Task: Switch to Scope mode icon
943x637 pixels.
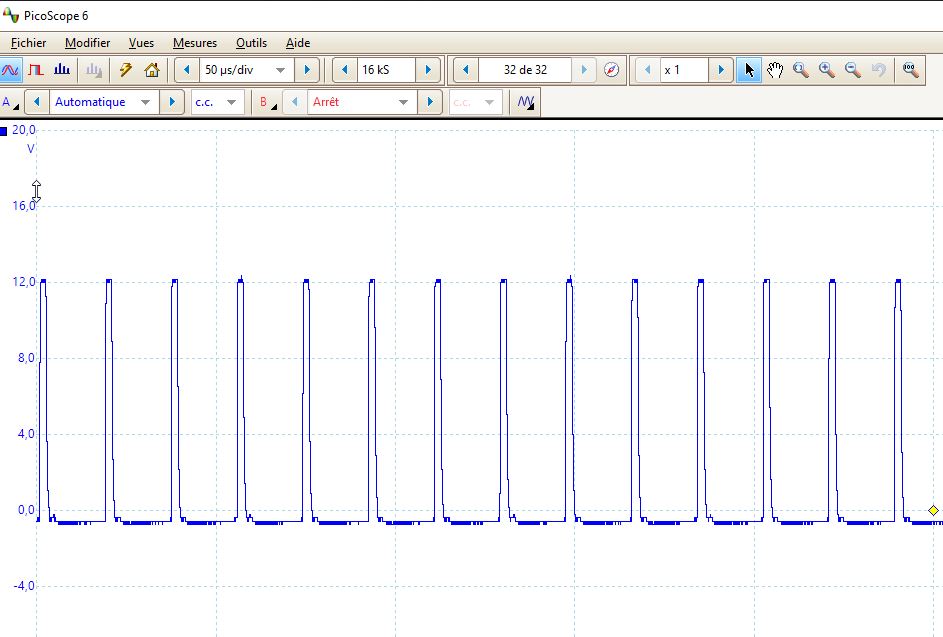Action: pyautogui.click(x=10, y=70)
